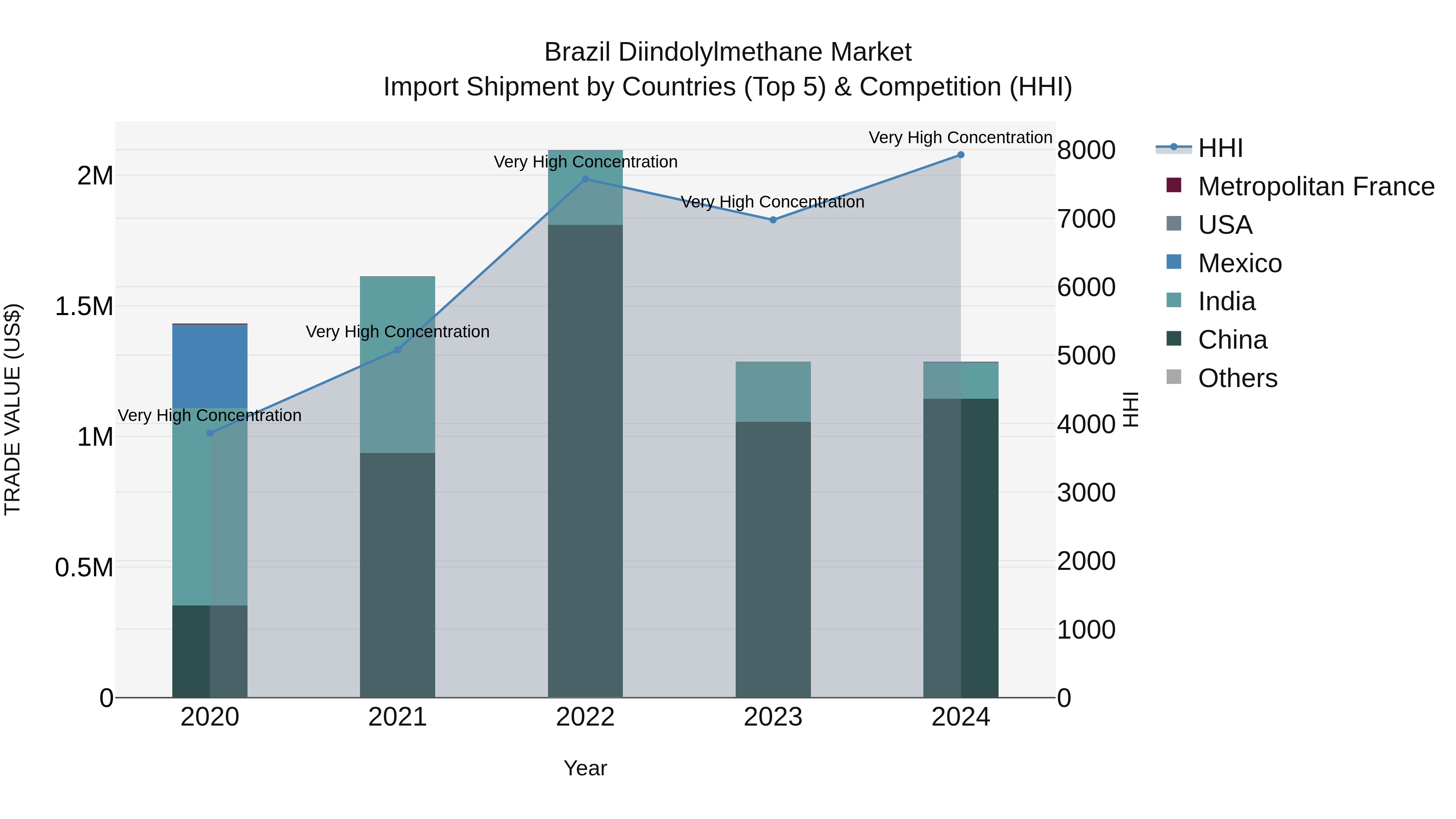Click the '1000' right axis tick
Viewport: 1456px width, 819px height.
1086,630
